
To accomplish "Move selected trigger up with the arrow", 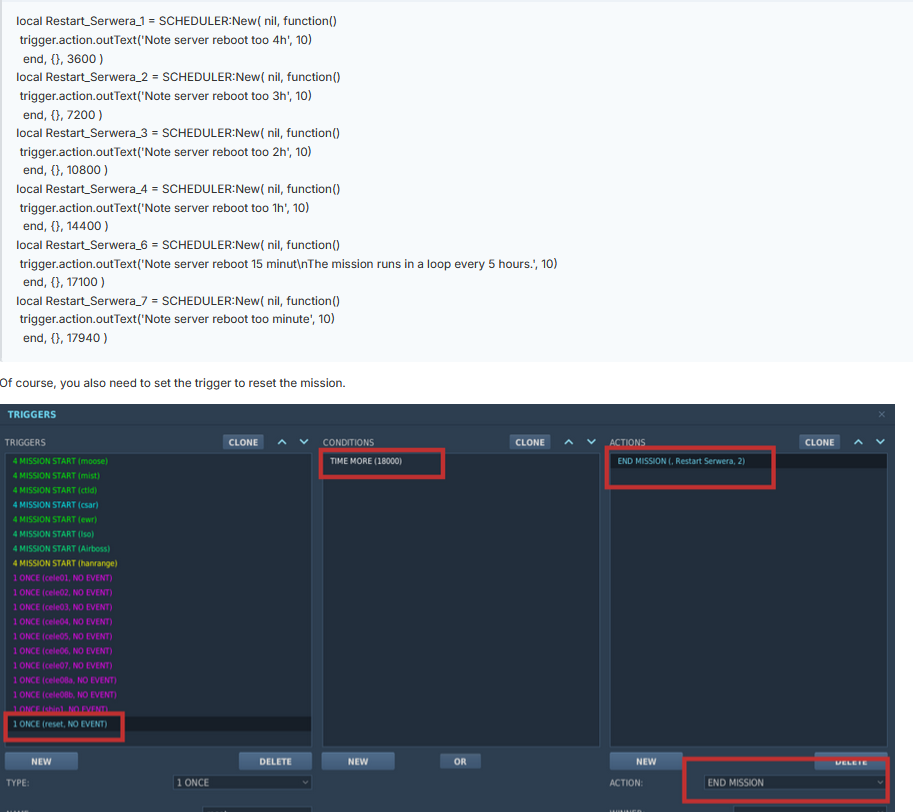I will 281,442.
